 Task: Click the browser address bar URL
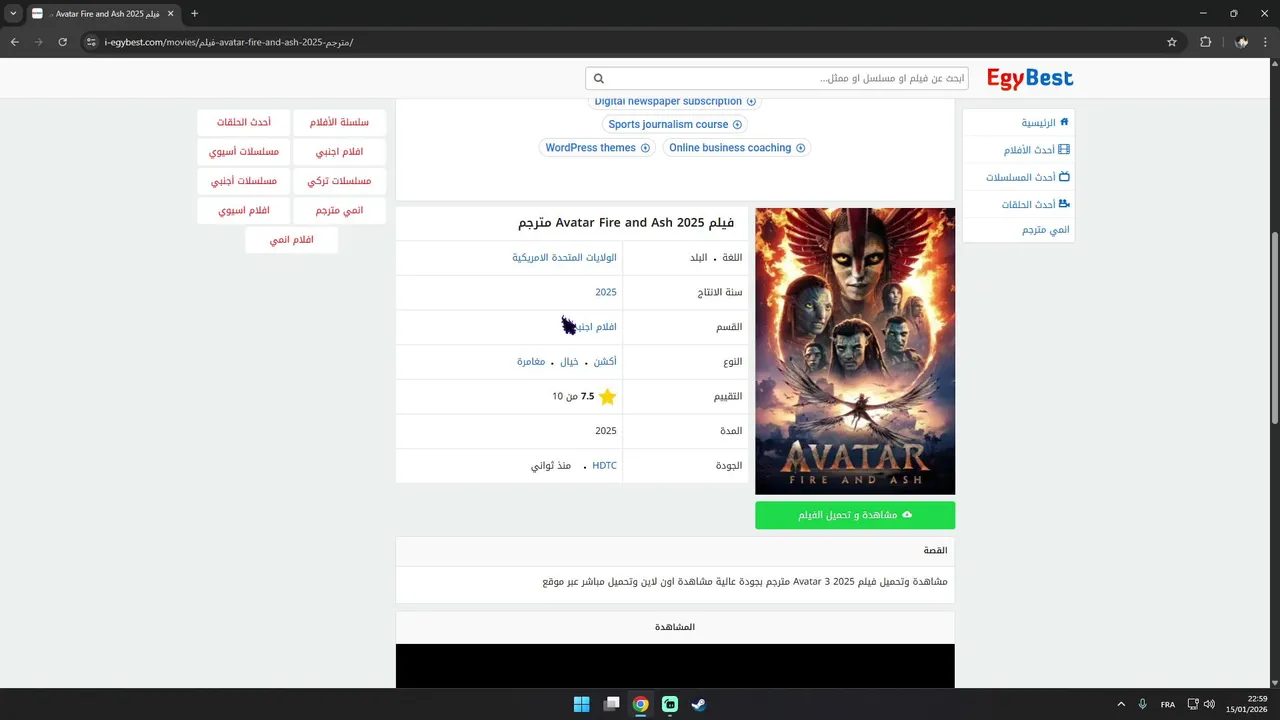click(230, 42)
